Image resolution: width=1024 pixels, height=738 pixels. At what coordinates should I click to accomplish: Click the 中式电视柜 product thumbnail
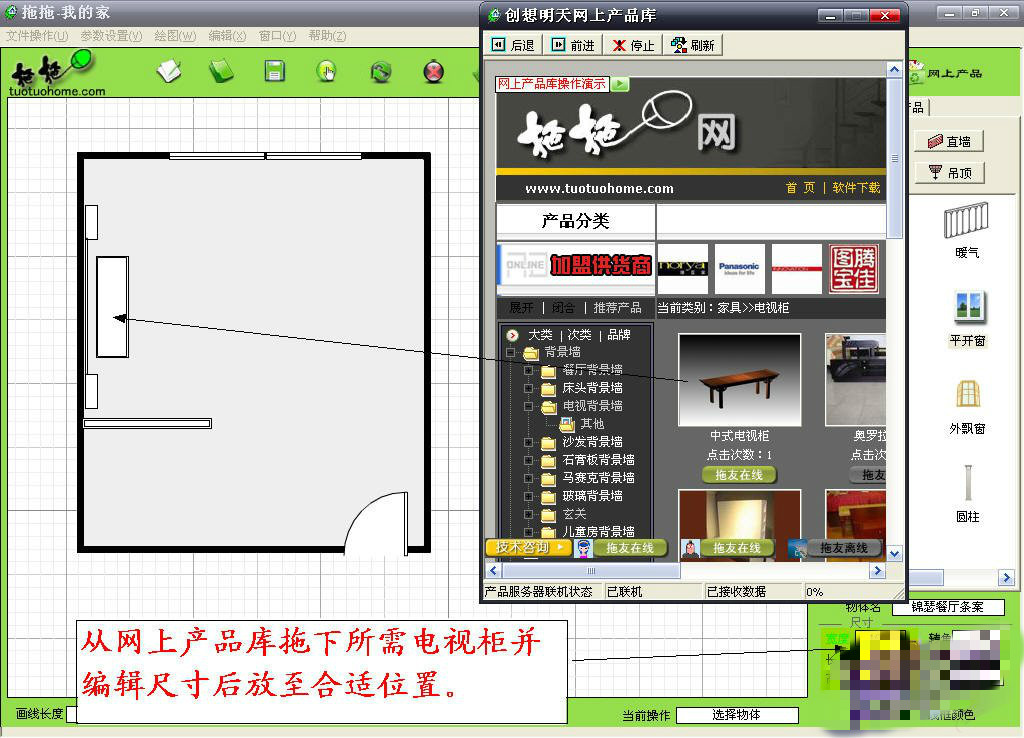[739, 379]
